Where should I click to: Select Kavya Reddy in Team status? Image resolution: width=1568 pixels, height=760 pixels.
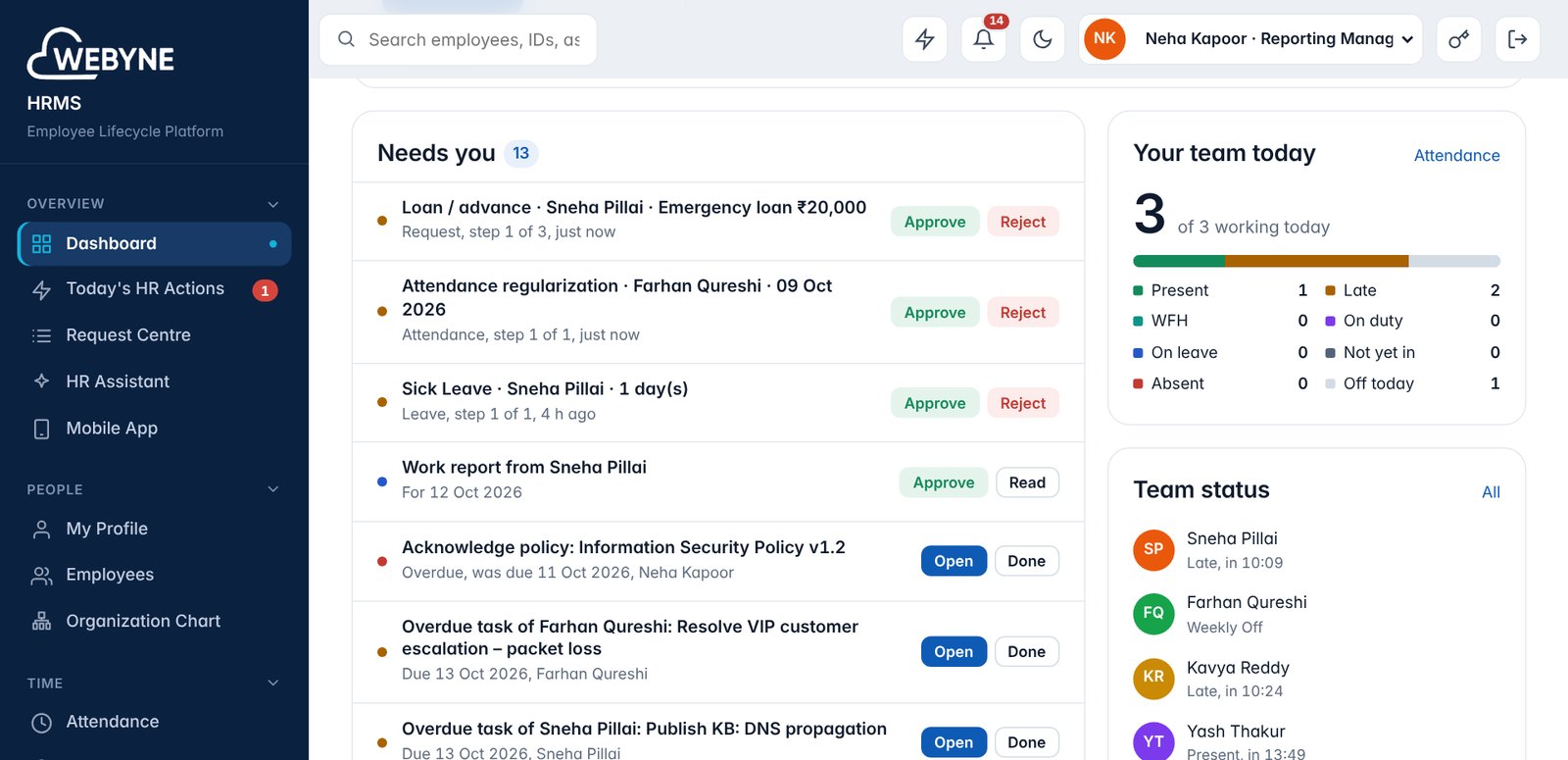pos(1316,679)
